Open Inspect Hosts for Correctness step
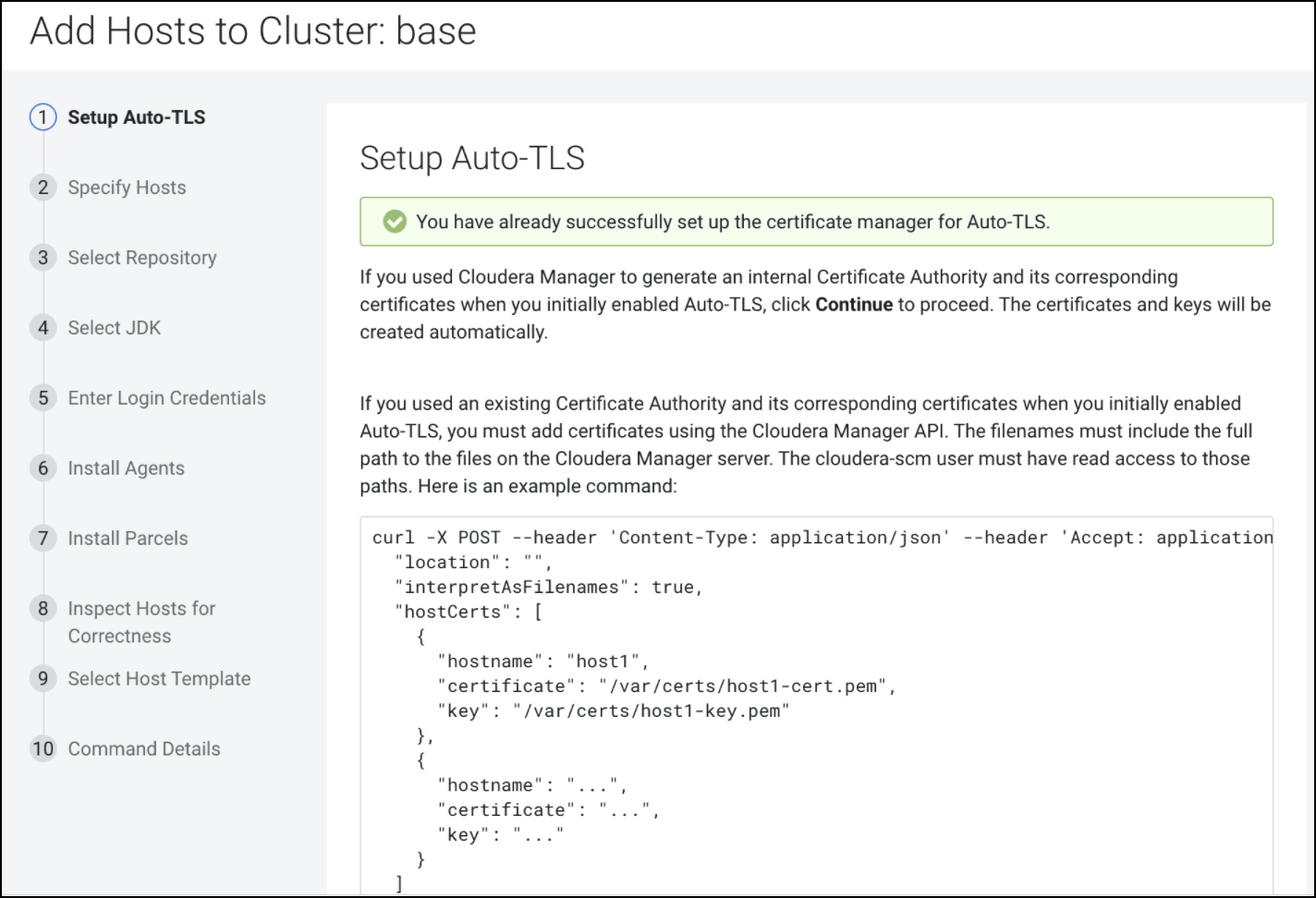The height and width of the screenshot is (898, 1316). coord(141,622)
